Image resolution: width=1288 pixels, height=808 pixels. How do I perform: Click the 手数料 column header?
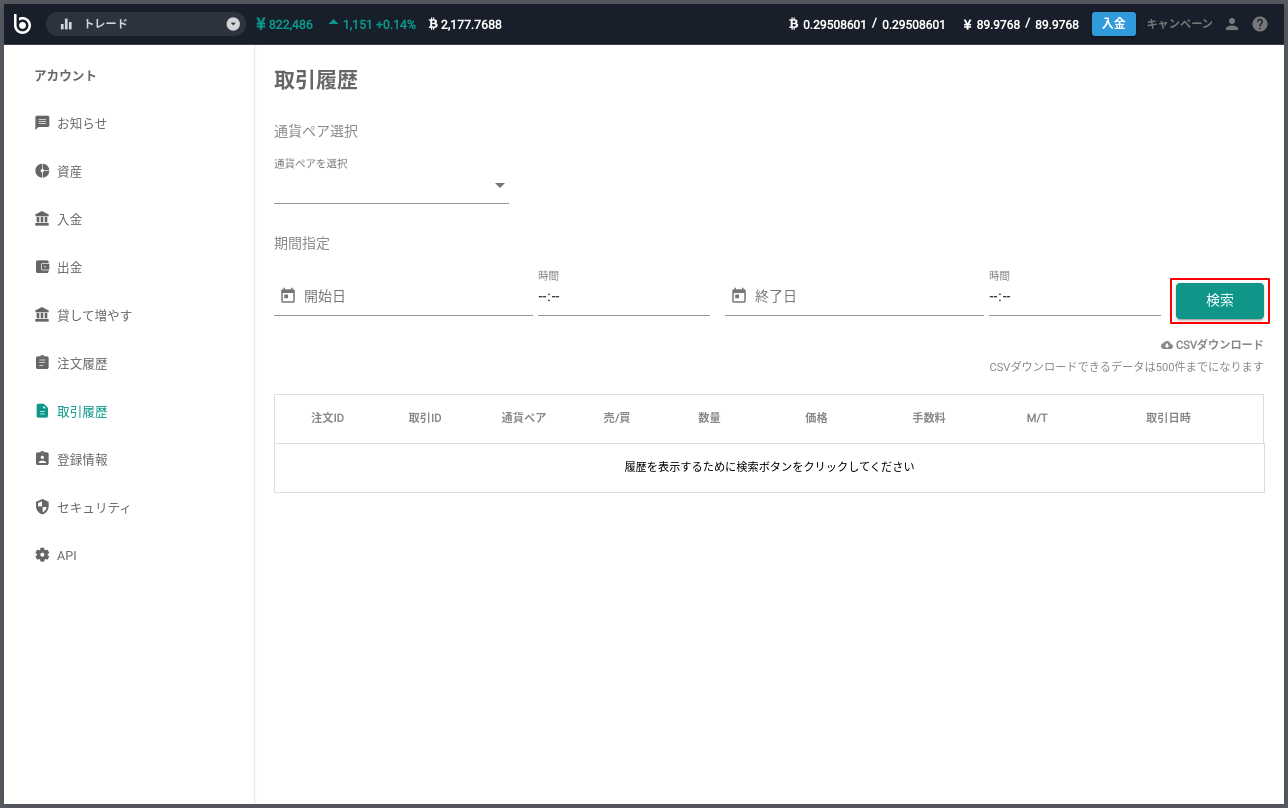coord(929,418)
